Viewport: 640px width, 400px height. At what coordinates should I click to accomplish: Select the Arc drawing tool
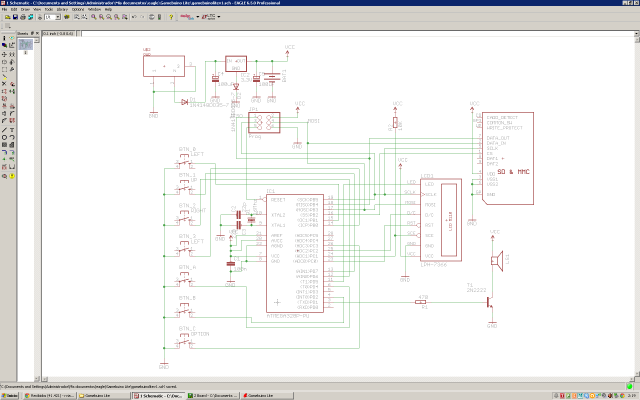(x=12, y=138)
